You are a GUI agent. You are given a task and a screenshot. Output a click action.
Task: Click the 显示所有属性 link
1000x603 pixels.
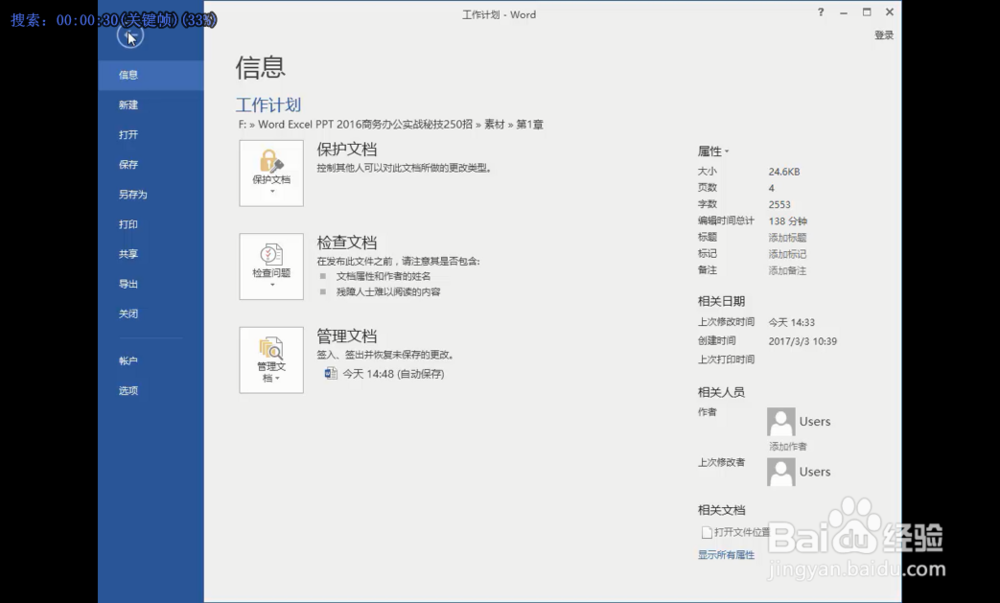725,553
